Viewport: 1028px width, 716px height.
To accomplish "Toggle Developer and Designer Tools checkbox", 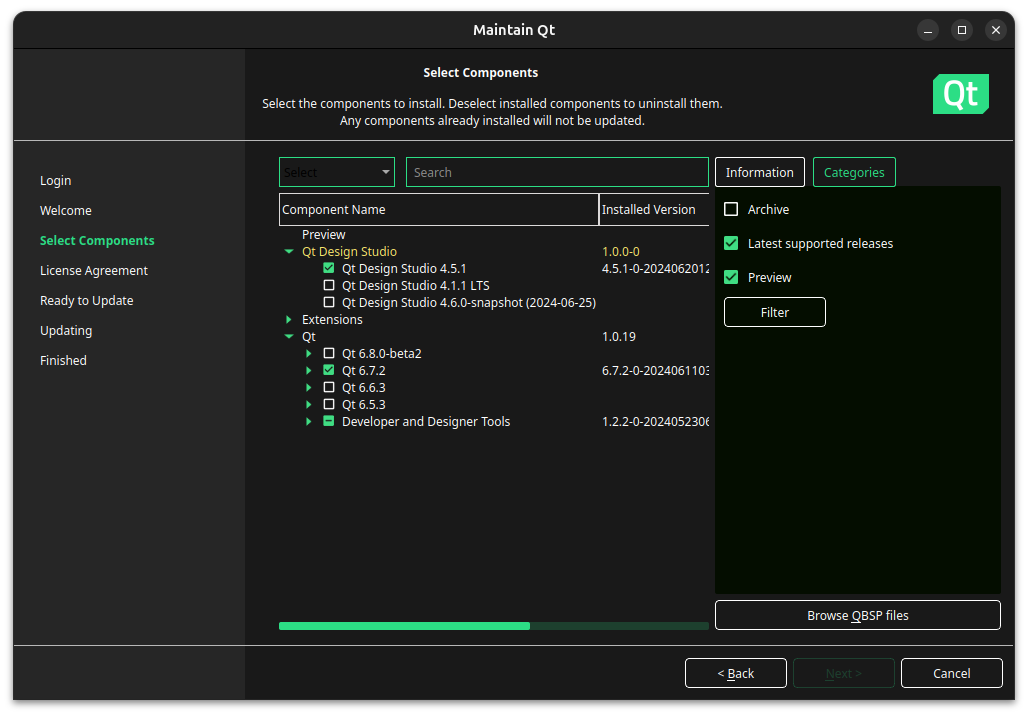I will (x=328, y=422).
